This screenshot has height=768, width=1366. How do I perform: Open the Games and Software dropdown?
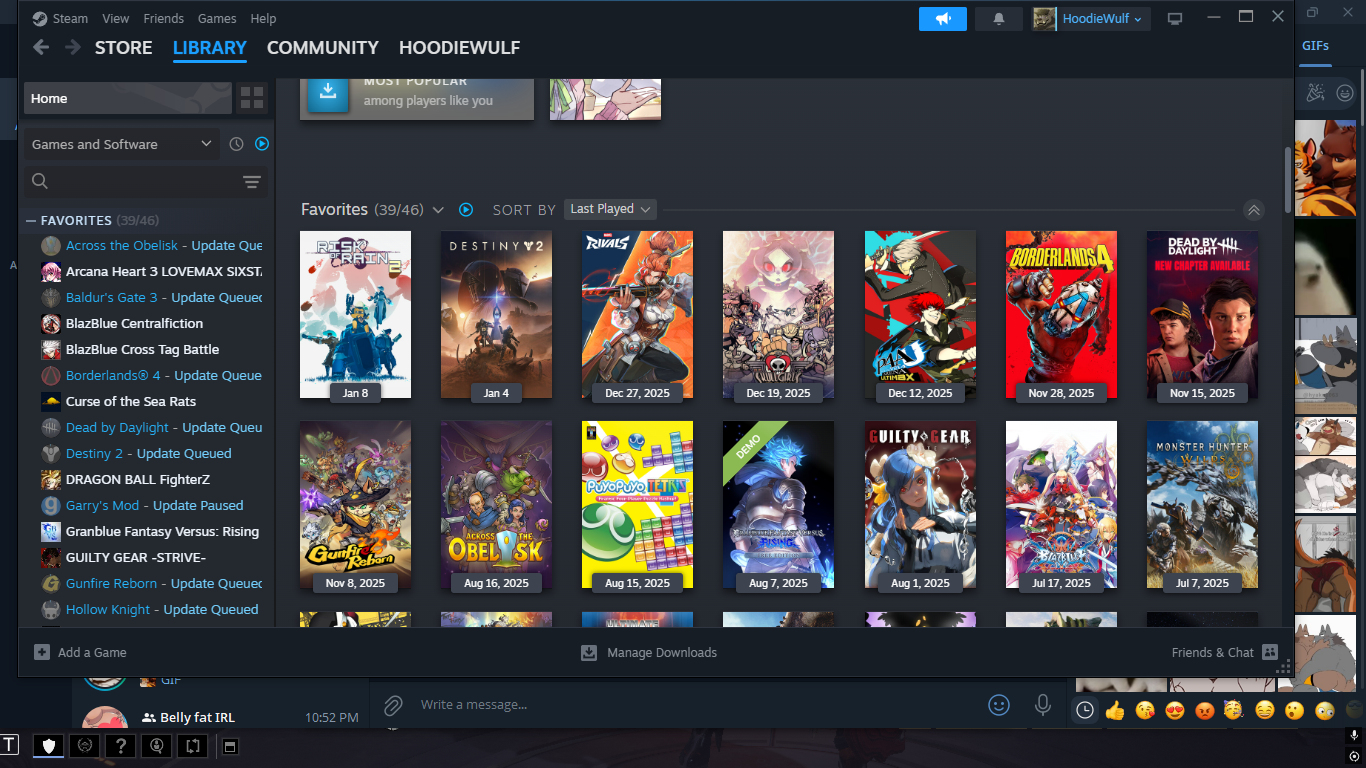pos(121,144)
